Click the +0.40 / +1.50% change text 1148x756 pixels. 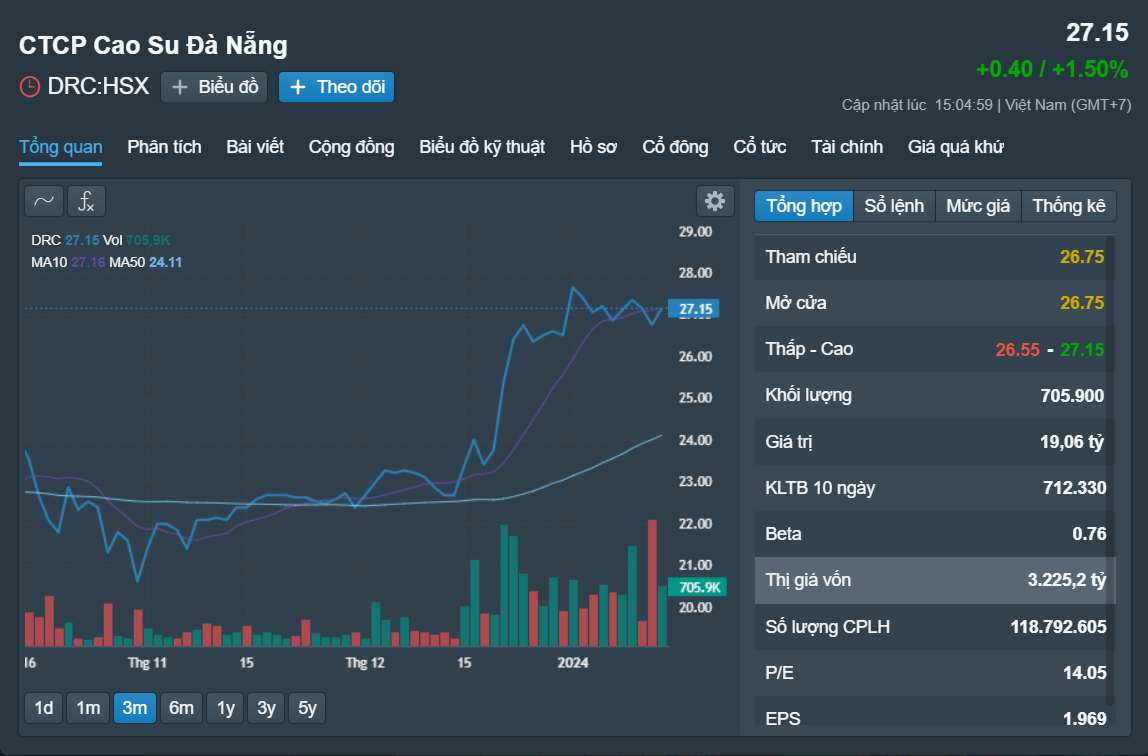[x=1052, y=69]
